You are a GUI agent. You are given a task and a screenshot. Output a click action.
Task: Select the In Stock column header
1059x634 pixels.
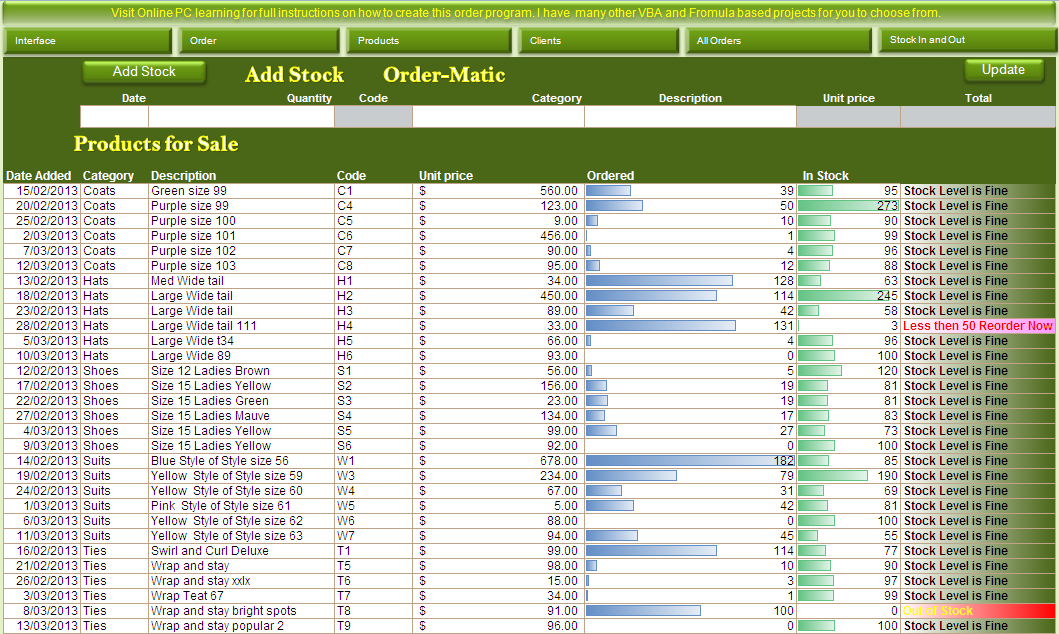coord(826,176)
